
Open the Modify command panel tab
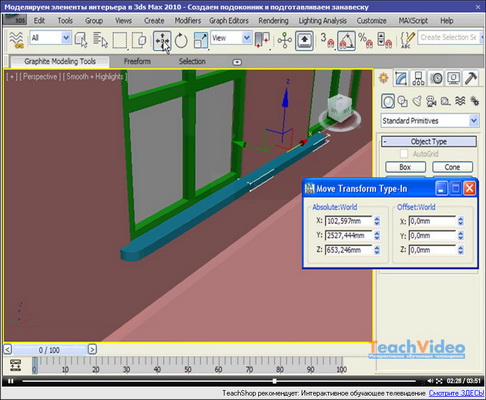coord(401,78)
